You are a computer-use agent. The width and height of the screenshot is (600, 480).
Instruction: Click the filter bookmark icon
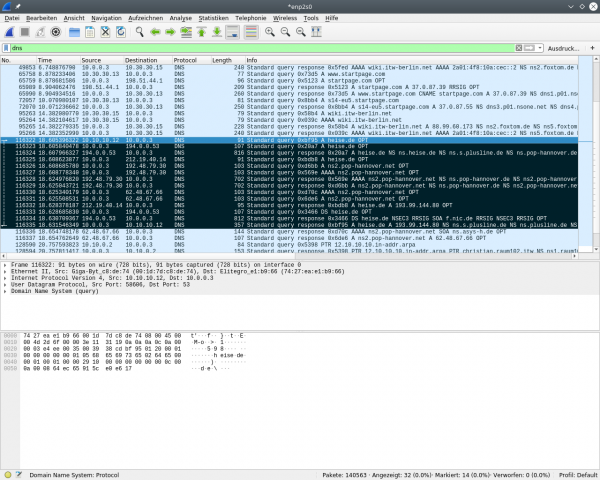(7, 47)
